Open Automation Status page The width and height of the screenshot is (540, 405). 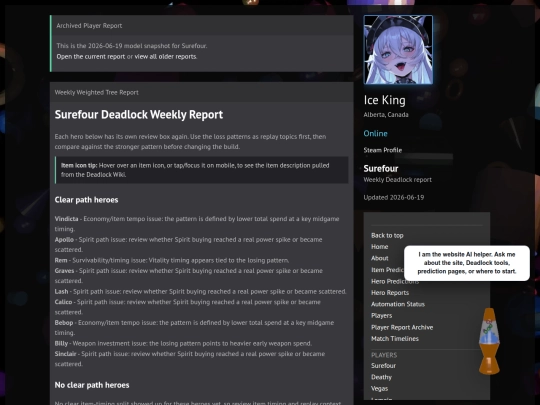click(398, 304)
